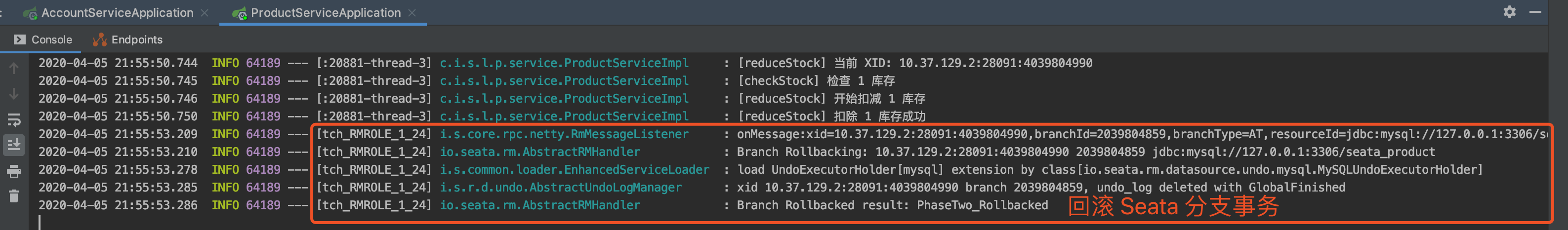The height and width of the screenshot is (230, 1568).
Task: Click the RmMessageListener class name in log
Action: tap(564, 134)
